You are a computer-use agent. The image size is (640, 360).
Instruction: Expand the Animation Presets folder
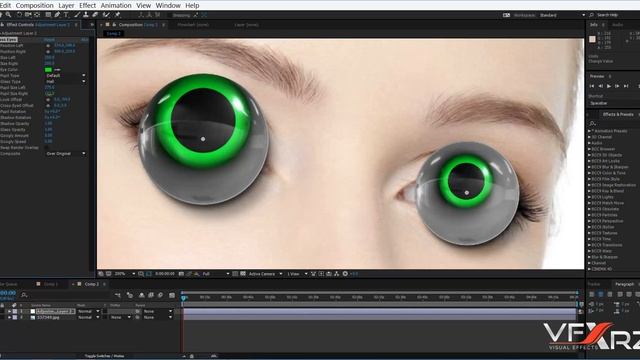pos(590,131)
